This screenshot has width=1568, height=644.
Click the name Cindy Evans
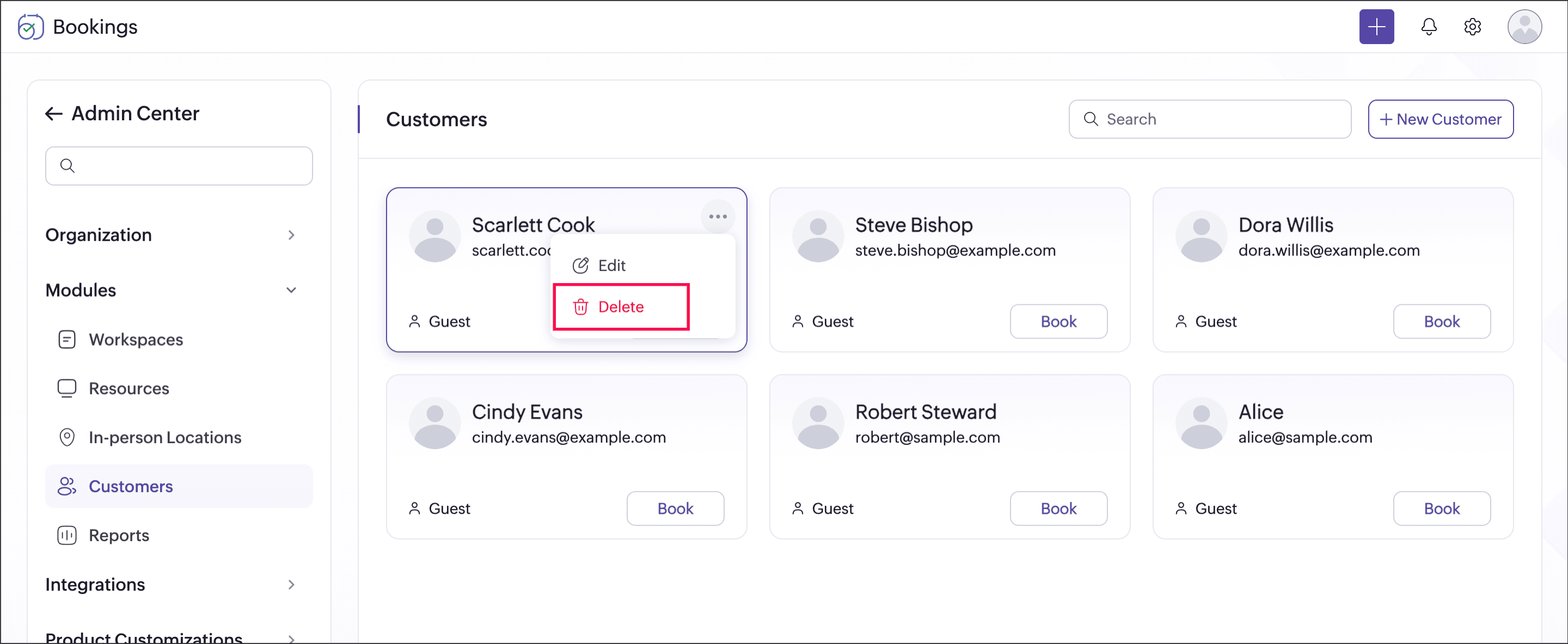[x=527, y=412]
